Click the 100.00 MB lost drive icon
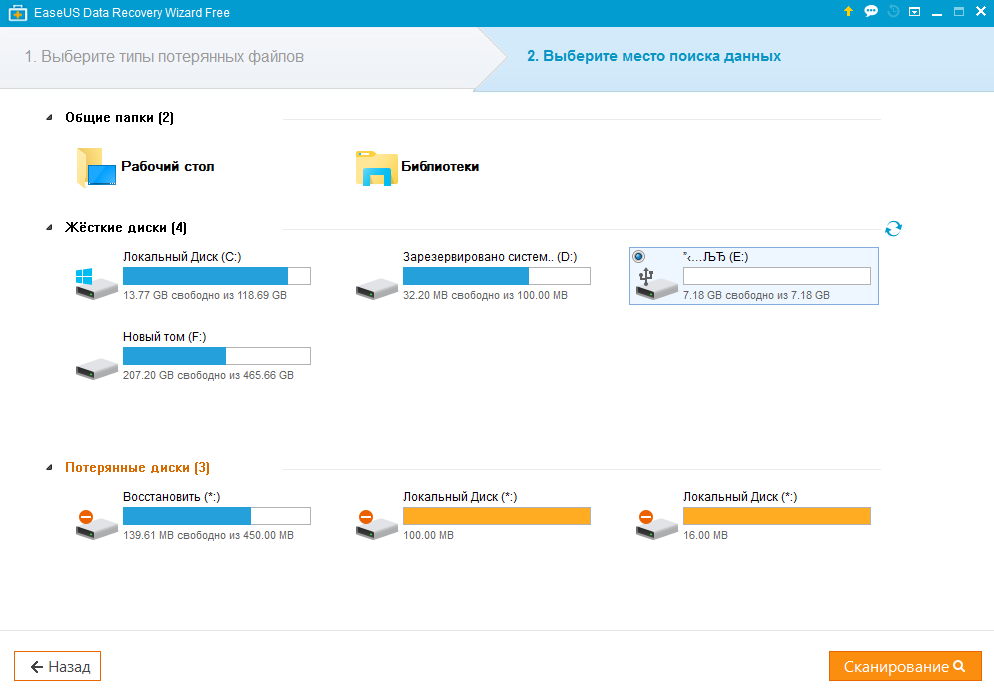The height and width of the screenshot is (694, 994). (x=377, y=524)
